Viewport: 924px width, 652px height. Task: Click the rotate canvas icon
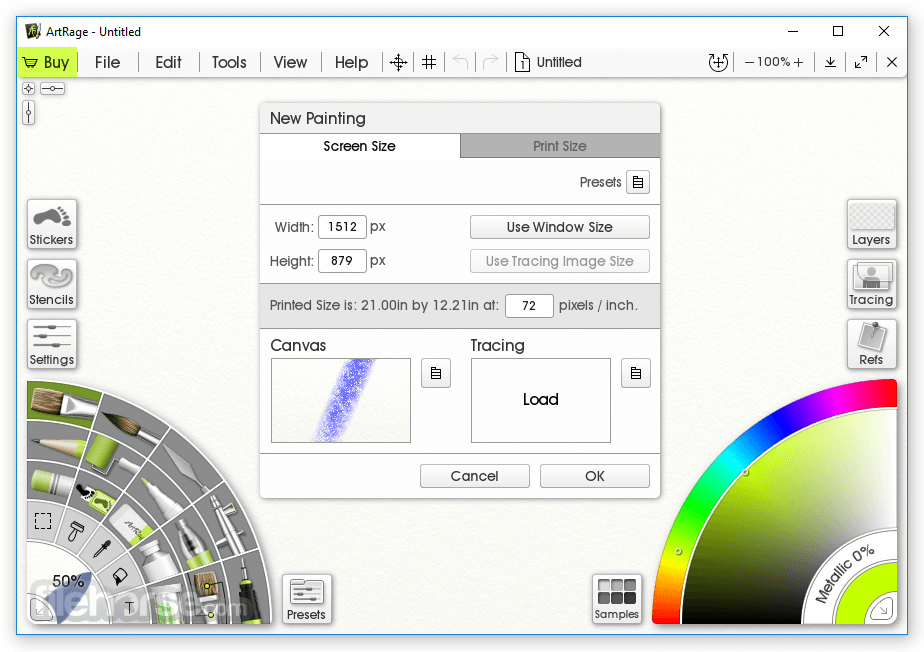(718, 62)
